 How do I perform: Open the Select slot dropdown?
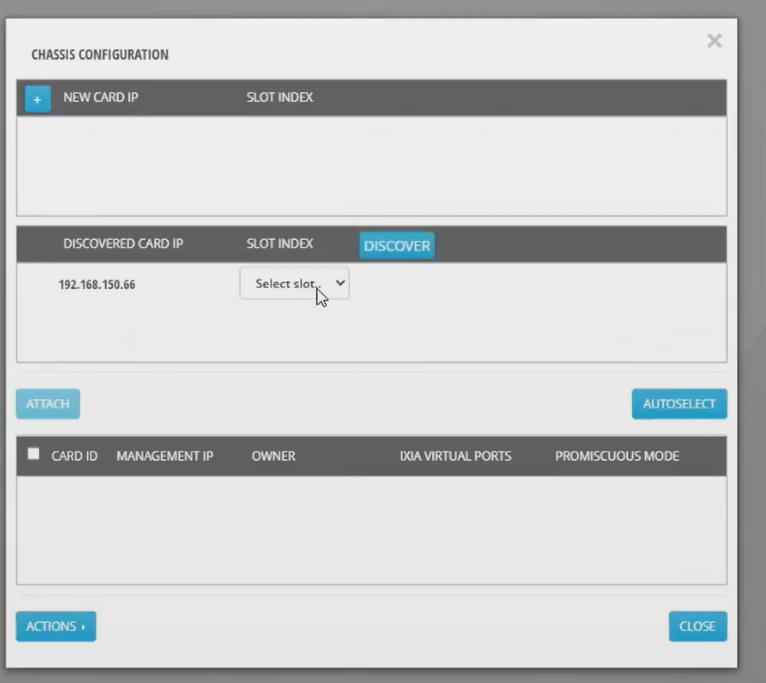point(294,284)
